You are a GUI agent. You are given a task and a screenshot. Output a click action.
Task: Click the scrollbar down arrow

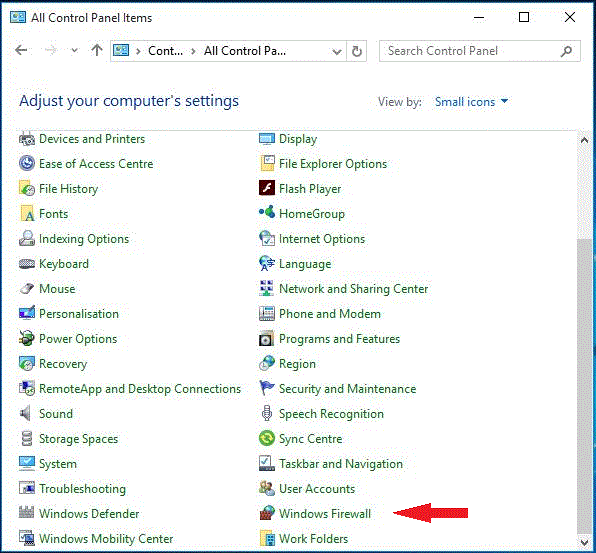(584, 542)
